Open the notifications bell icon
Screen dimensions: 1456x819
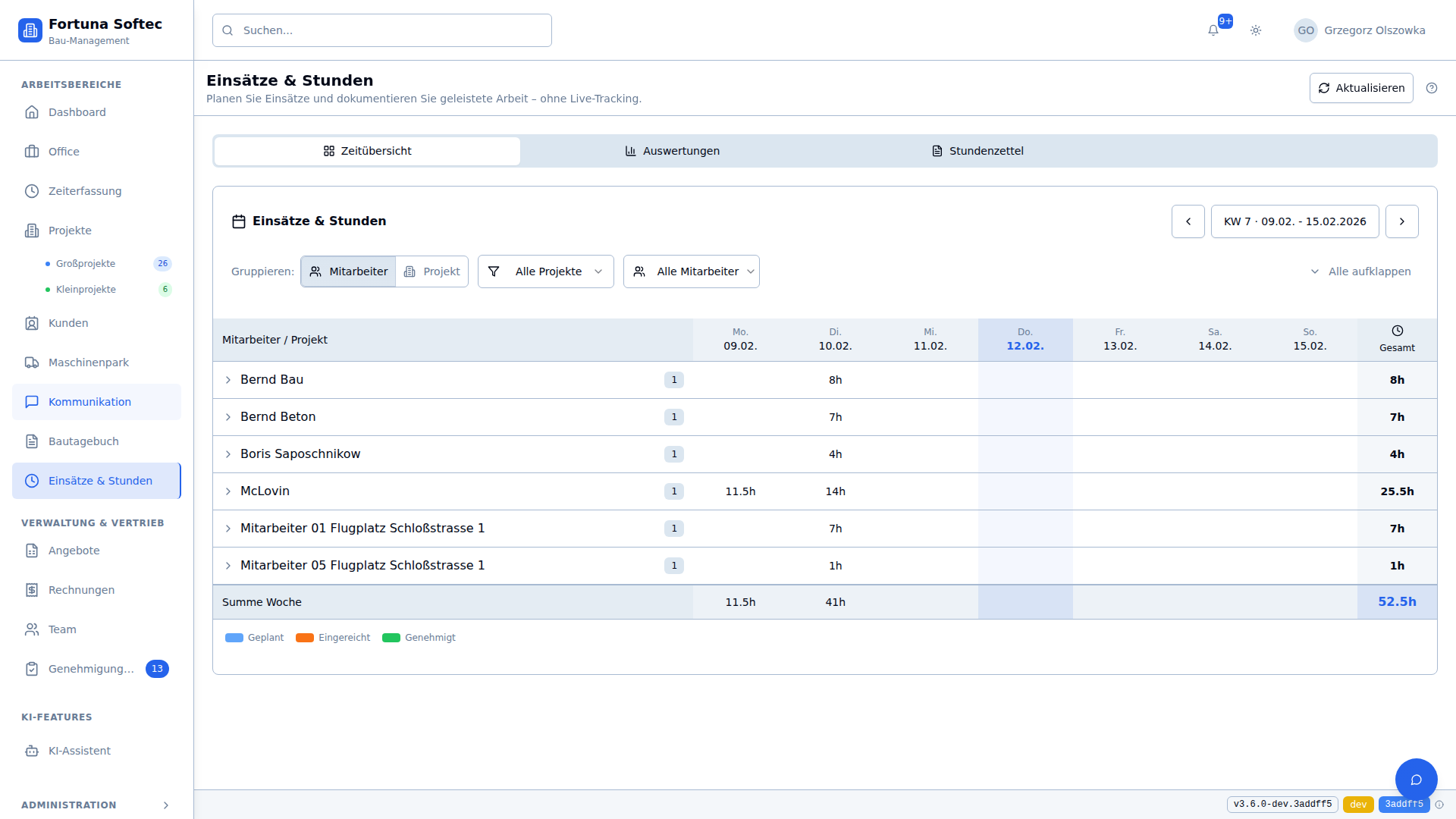1213,30
